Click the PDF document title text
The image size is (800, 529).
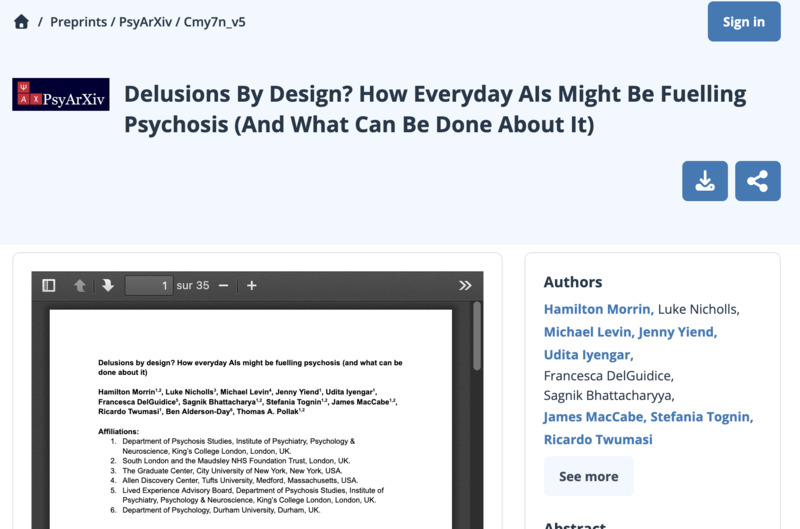[250, 367]
